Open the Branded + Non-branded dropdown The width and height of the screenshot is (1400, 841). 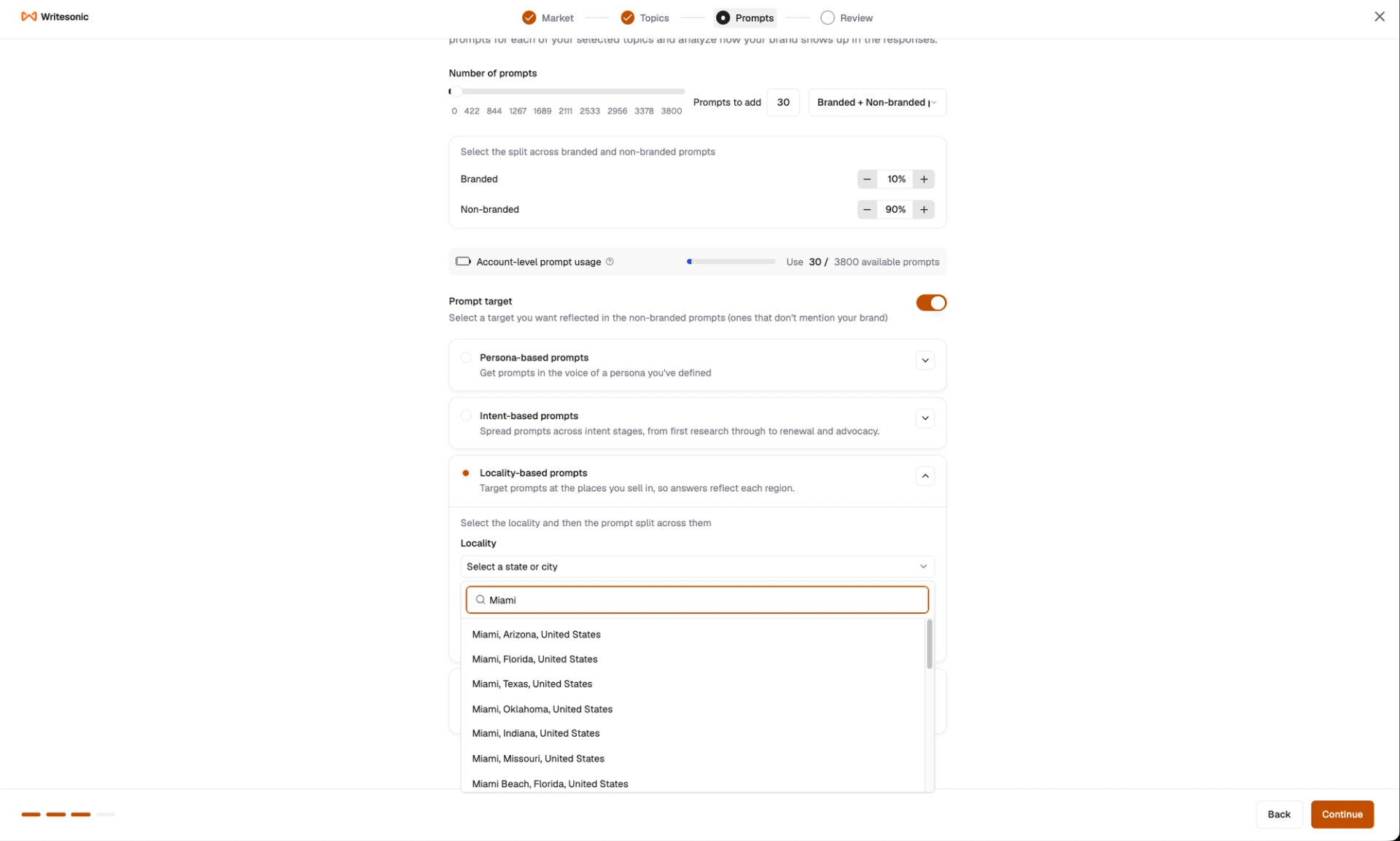pyautogui.click(x=877, y=103)
